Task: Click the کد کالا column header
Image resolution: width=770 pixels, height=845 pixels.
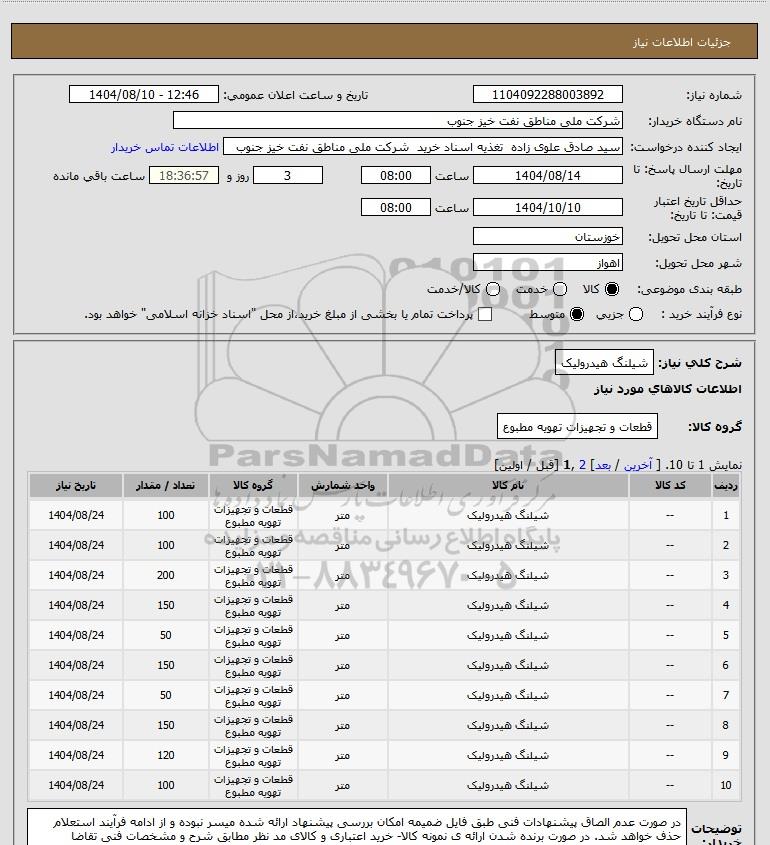Action: point(670,486)
